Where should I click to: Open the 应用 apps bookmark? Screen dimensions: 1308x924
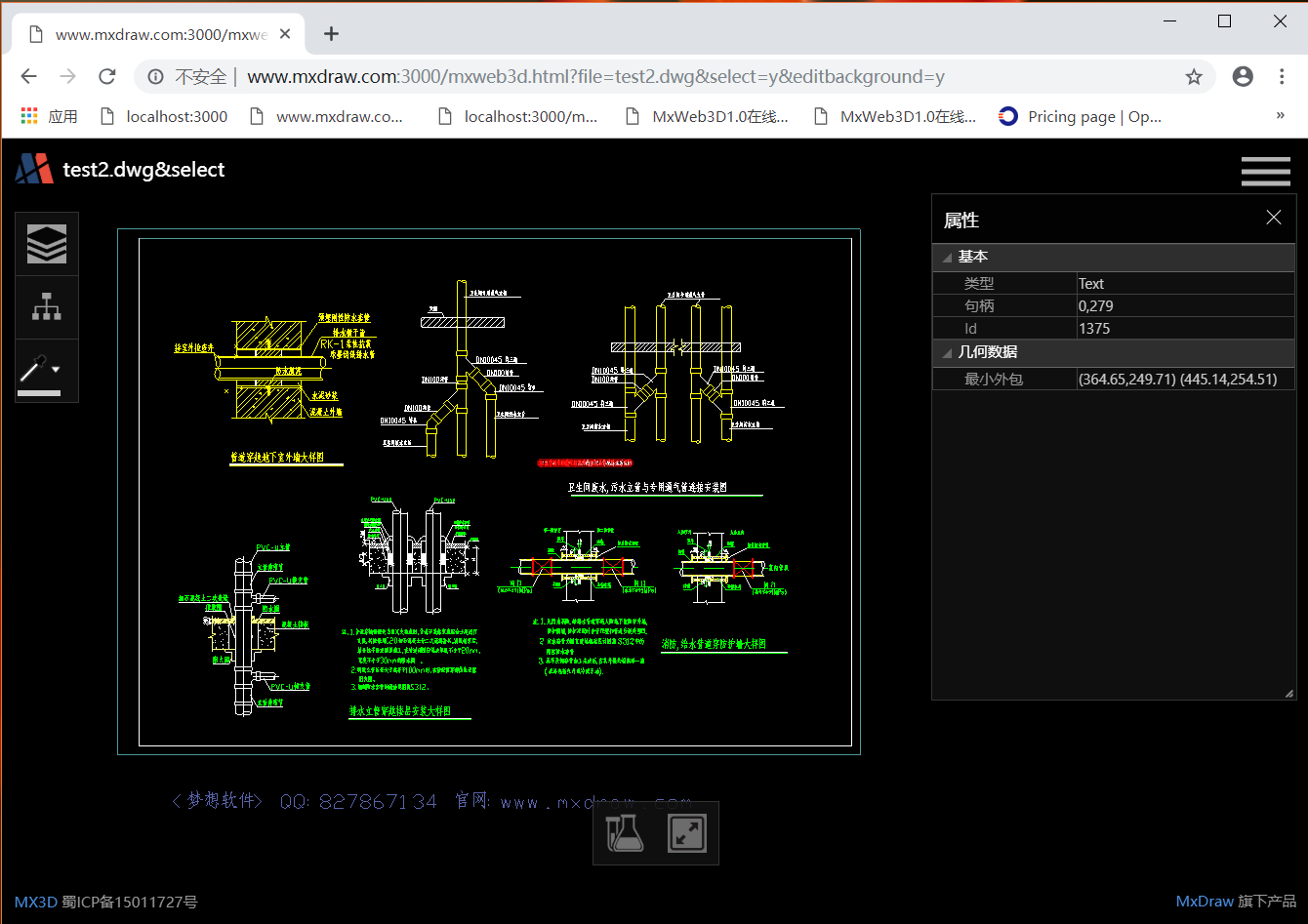point(49,116)
